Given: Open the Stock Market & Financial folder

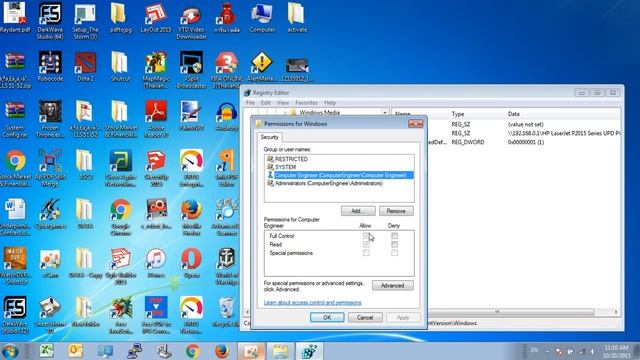Looking at the screenshot, I should pyautogui.click(x=121, y=118).
